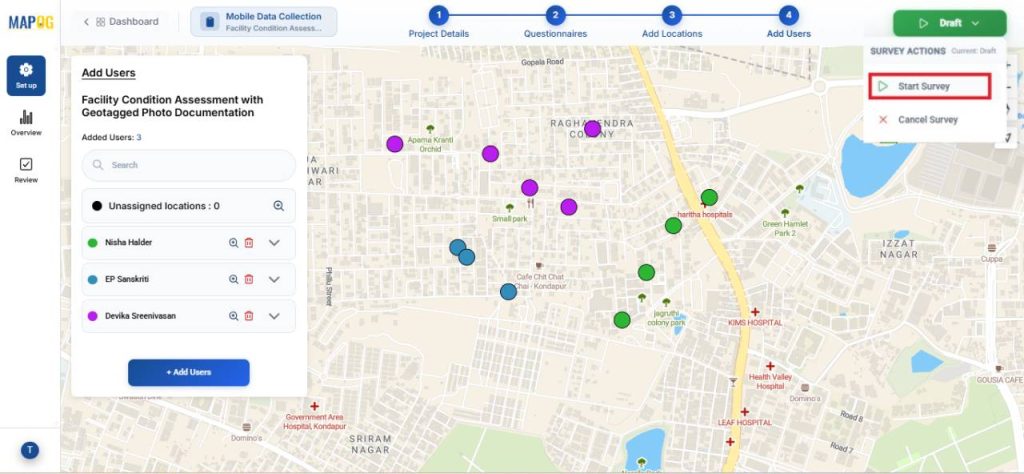Image resolution: width=1024 pixels, height=474 pixels.
Task: Zoom to Devika Sreenivasan's locations
Action: pos(234,316)
